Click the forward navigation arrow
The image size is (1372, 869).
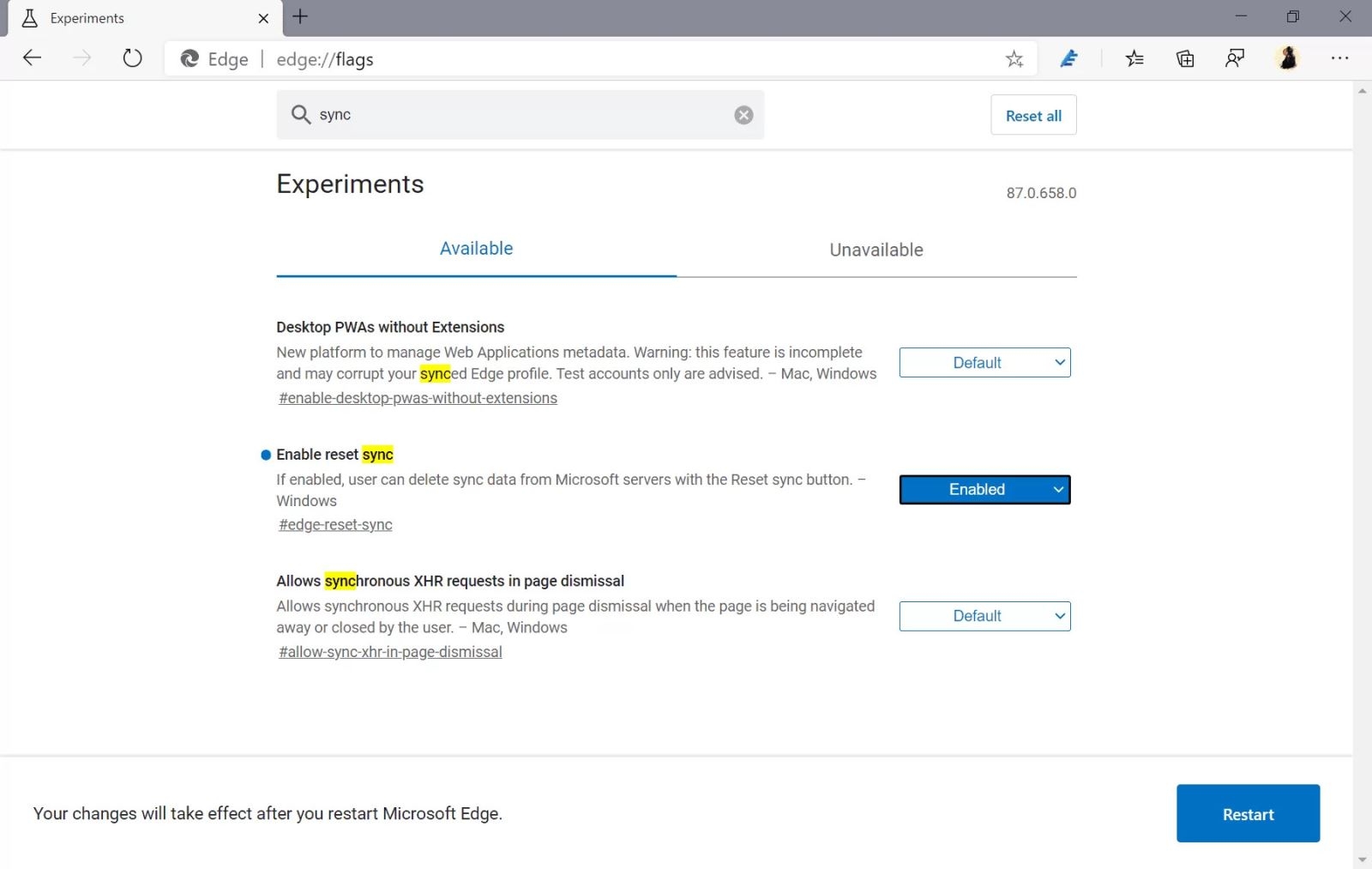tap(82, 58)
